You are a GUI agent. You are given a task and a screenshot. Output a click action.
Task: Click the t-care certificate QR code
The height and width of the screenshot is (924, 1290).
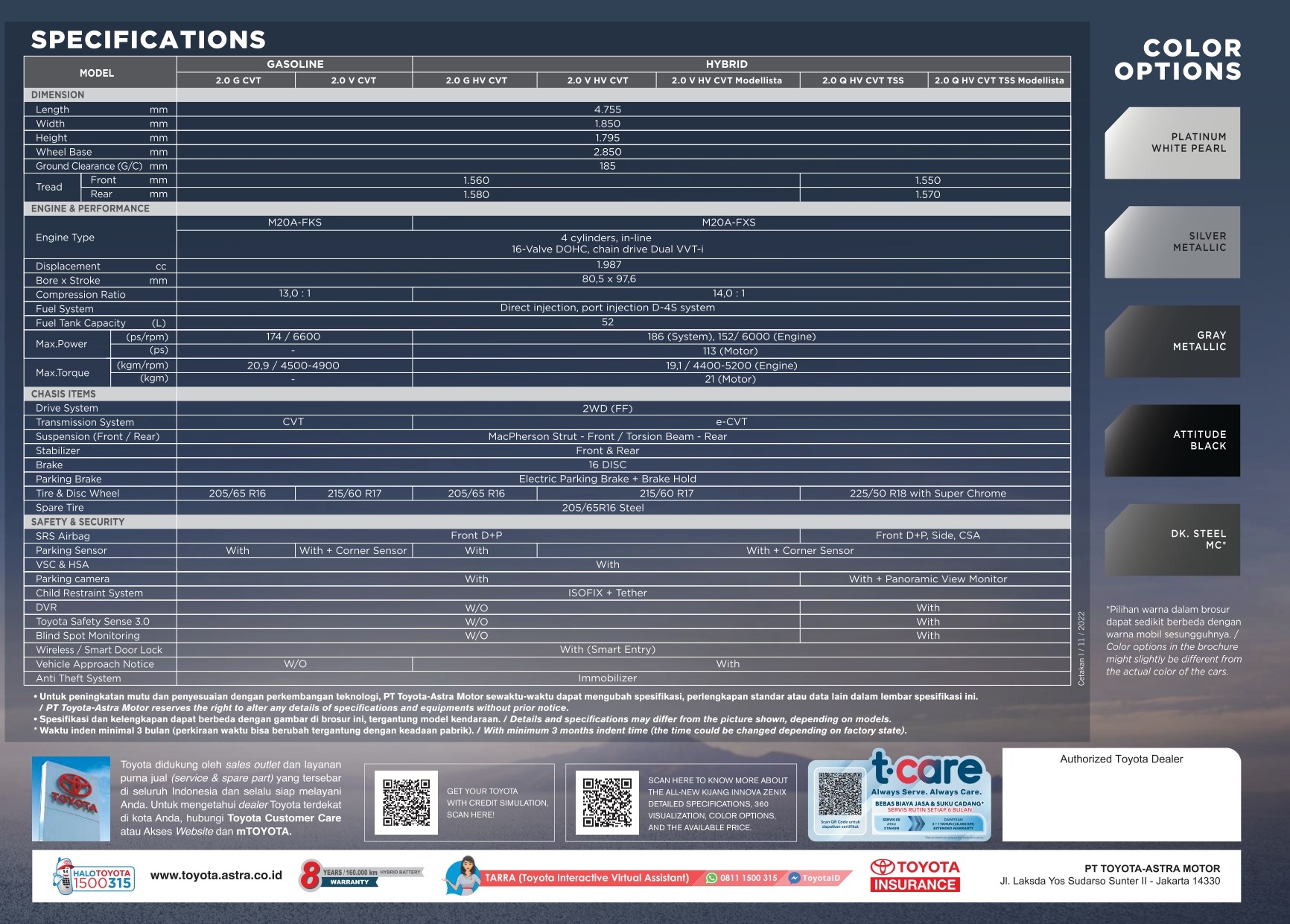pos(839,794)
